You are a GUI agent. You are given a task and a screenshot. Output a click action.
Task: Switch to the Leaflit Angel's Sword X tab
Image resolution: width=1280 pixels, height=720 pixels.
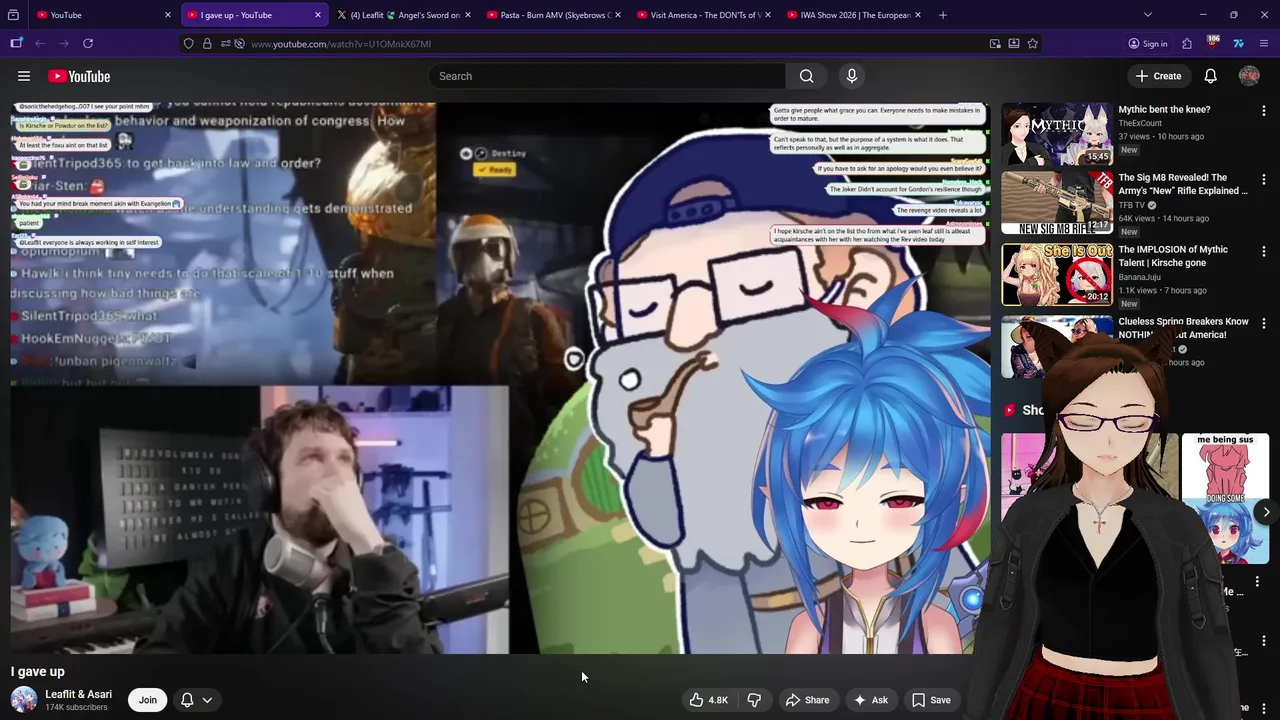click(x=405, y=15)
